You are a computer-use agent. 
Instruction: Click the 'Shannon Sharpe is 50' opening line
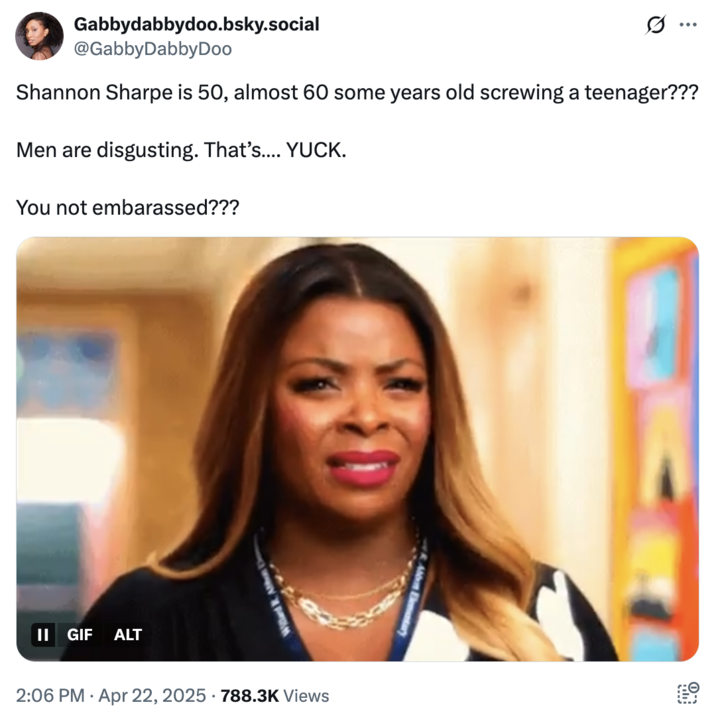pyautogui.click(x=357, y=92)
